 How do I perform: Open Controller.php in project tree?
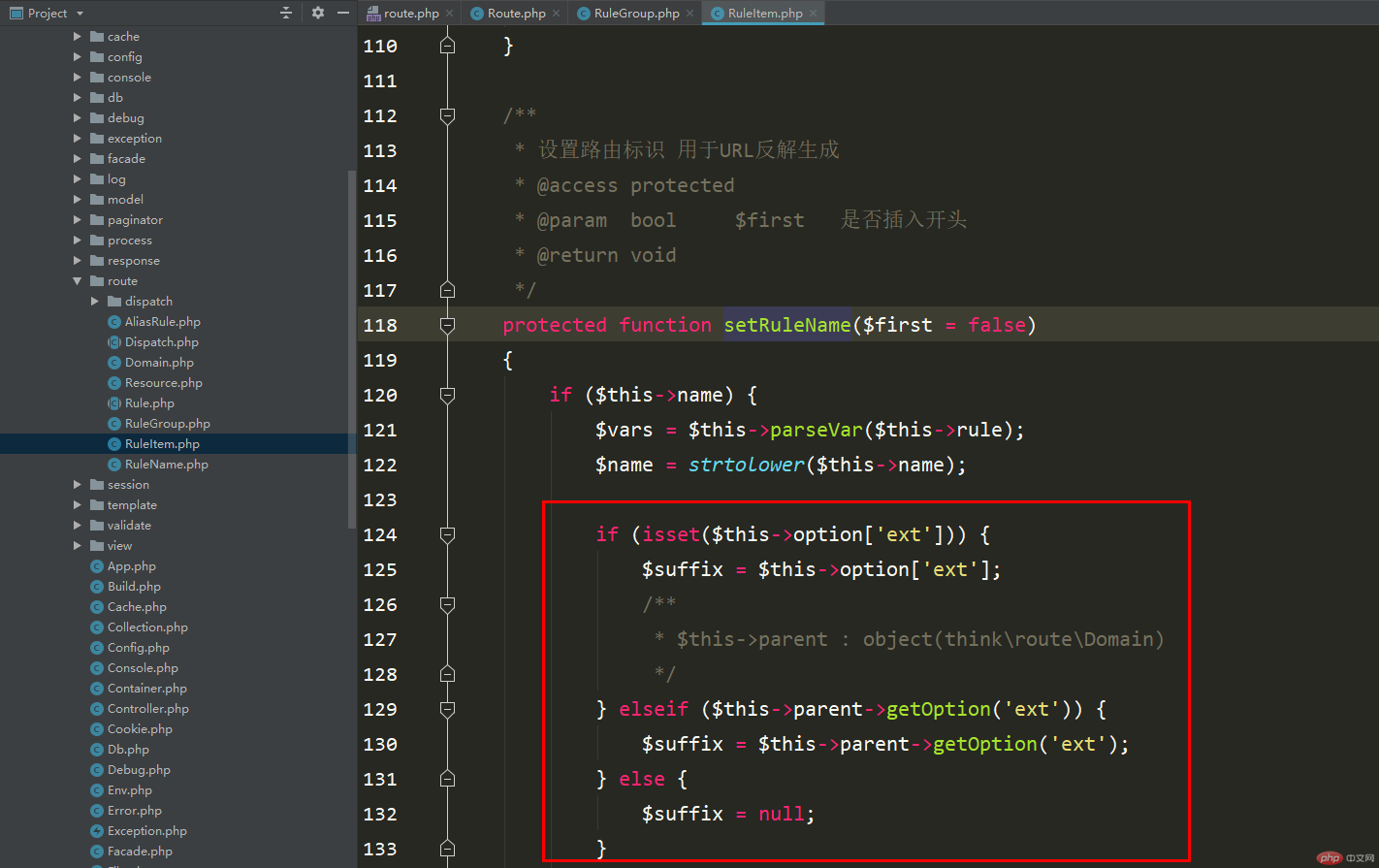[147, 709]
